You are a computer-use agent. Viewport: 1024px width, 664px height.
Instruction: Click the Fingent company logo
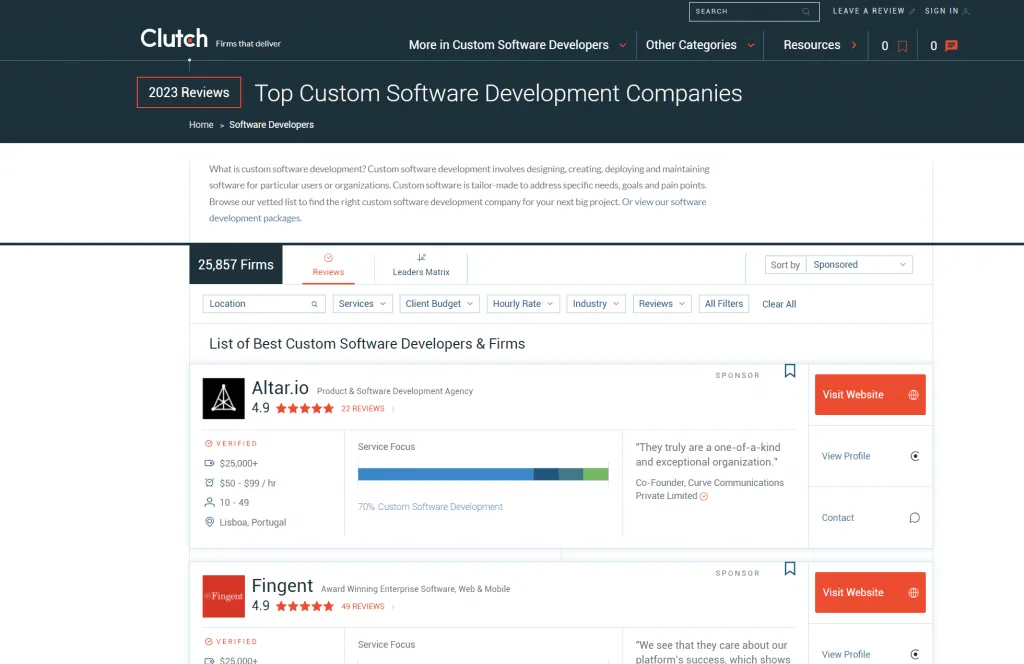[x=223, y=596]
